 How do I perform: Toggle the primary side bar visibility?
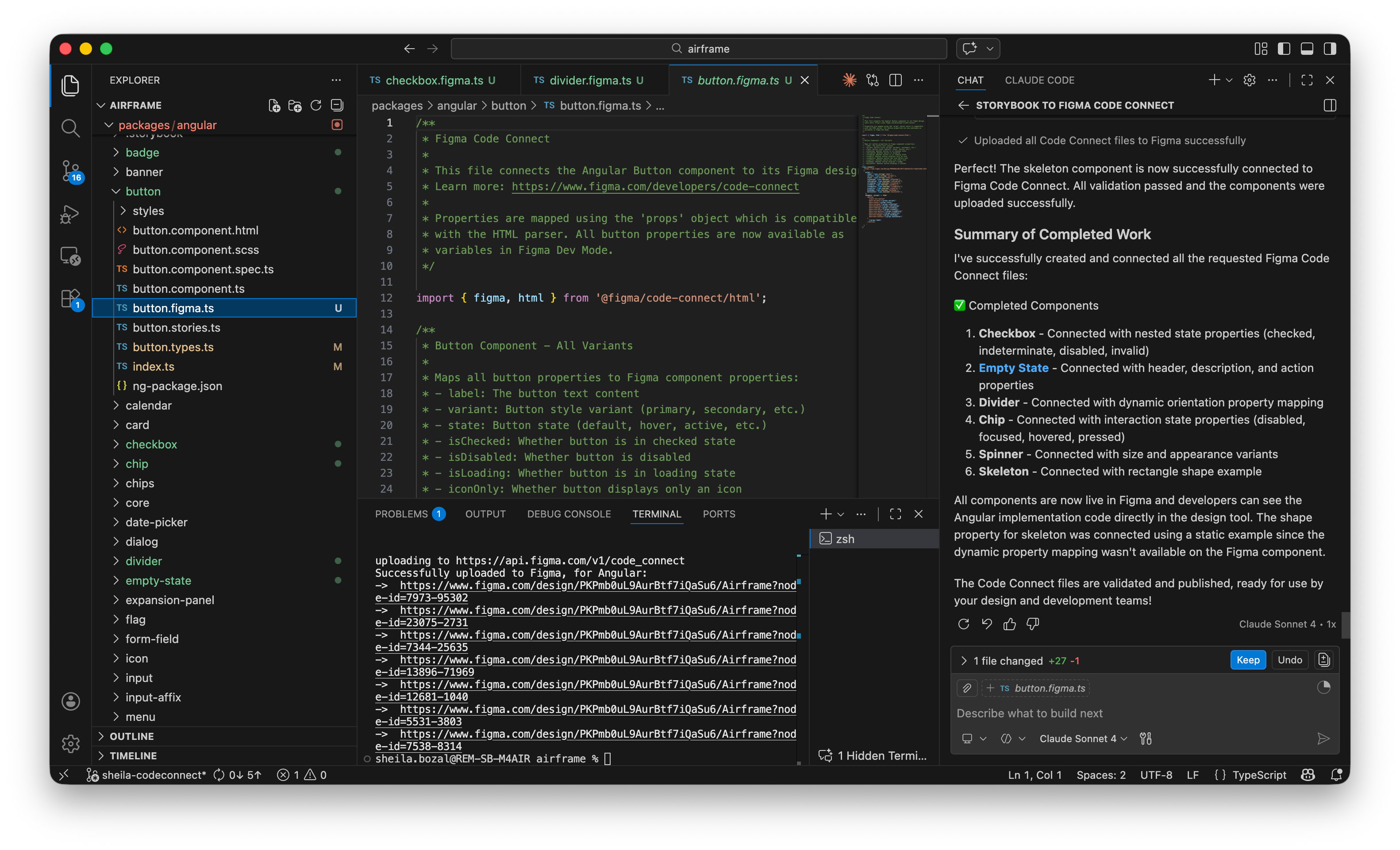(x=1284, y=49)
